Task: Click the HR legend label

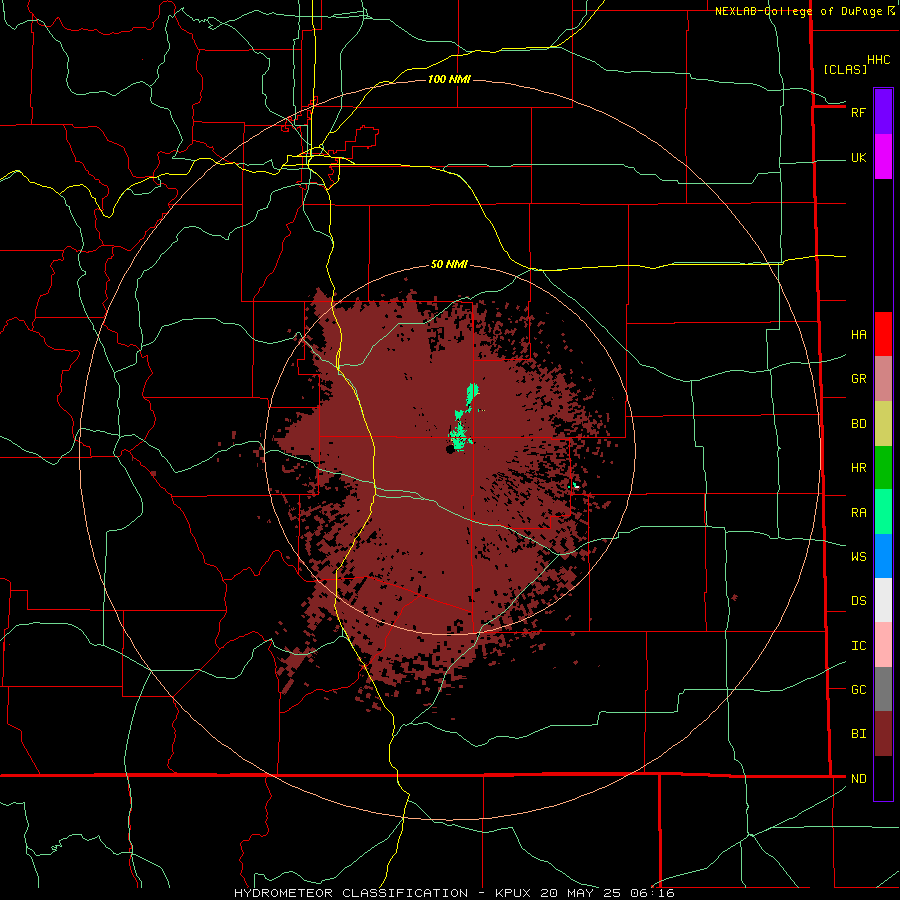Action: point(858,468)
